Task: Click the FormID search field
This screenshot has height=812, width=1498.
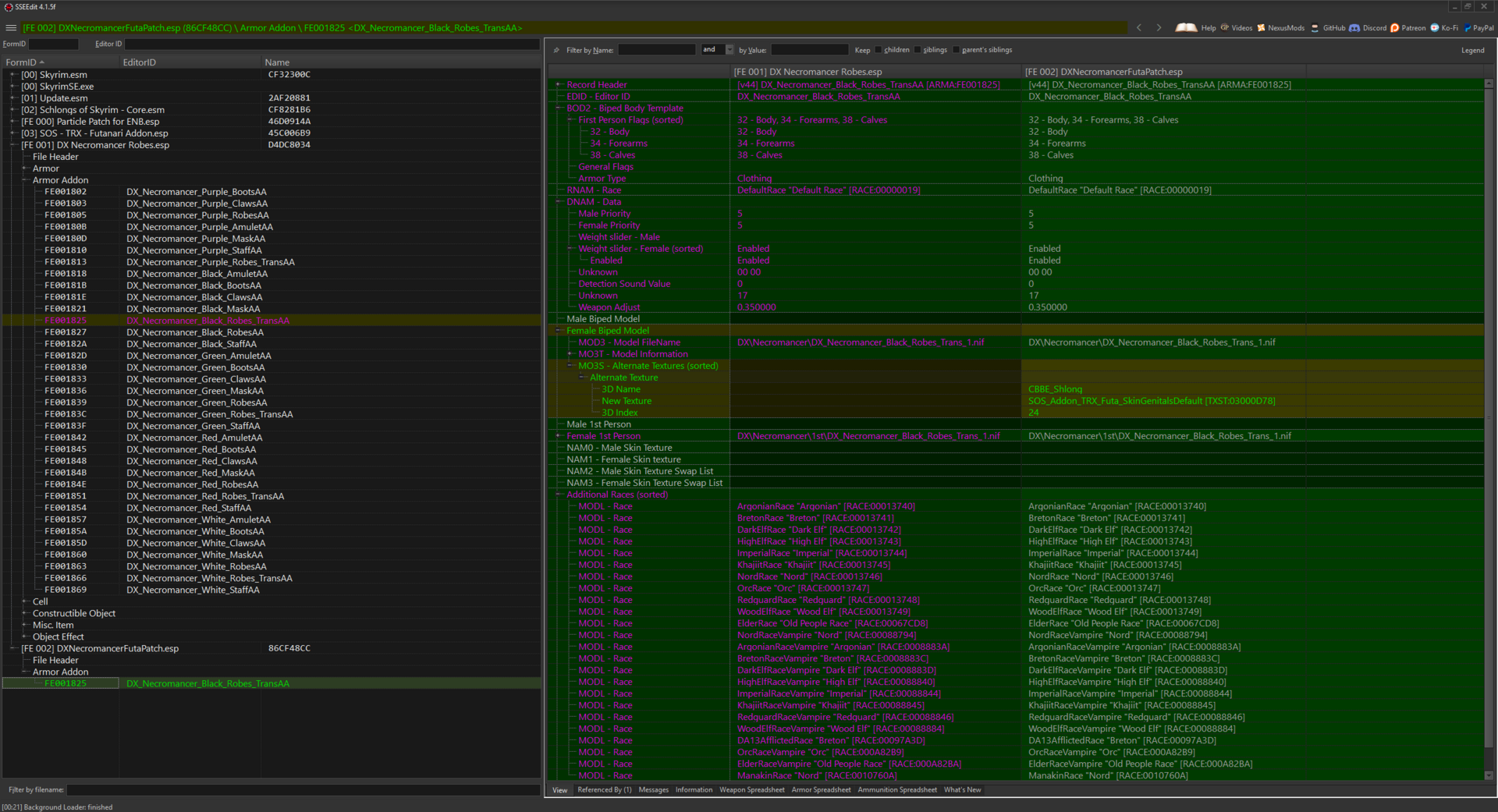Action: 53,44
